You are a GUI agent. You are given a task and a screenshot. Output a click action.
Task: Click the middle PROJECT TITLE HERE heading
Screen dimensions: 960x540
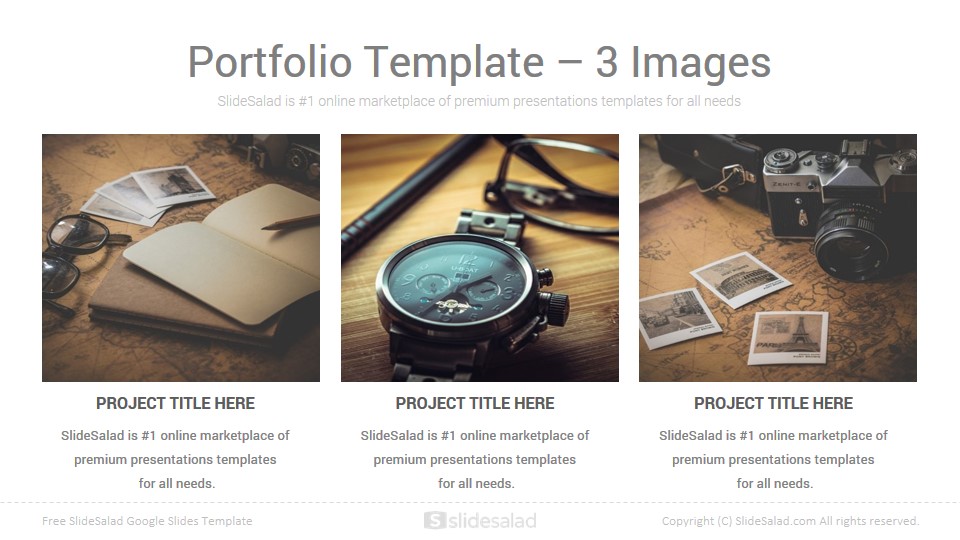point(474,403)
